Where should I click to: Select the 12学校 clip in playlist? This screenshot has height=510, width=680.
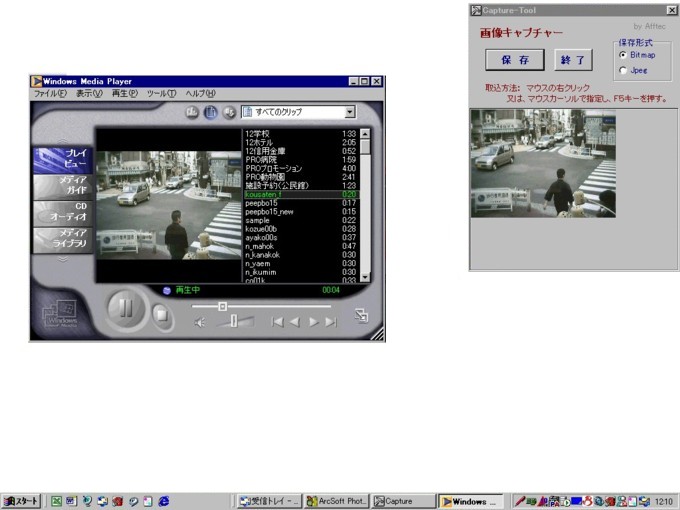(x=300, y=134)
